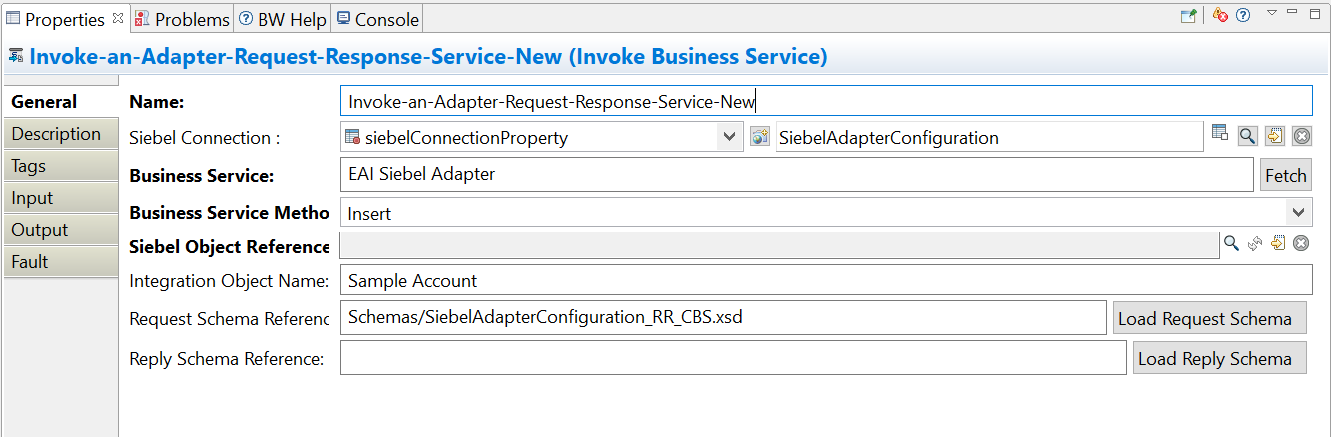Click the empty Reply Schema Reference field

point(733,358)
